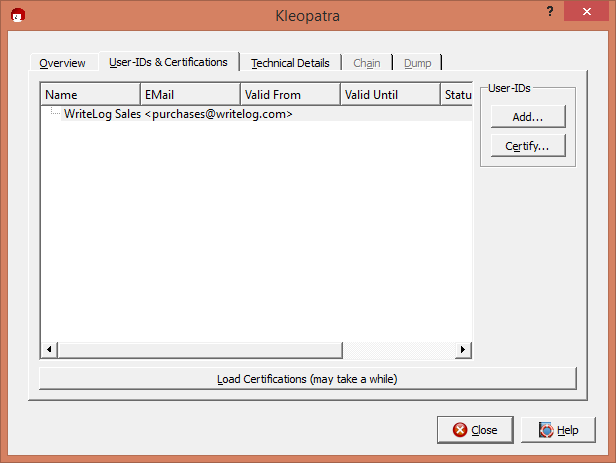Click the scroll left arrow of horizontal scrollbar
This screenshot has height=463, width=616.
pyautogui.click(x=49, y=350)
